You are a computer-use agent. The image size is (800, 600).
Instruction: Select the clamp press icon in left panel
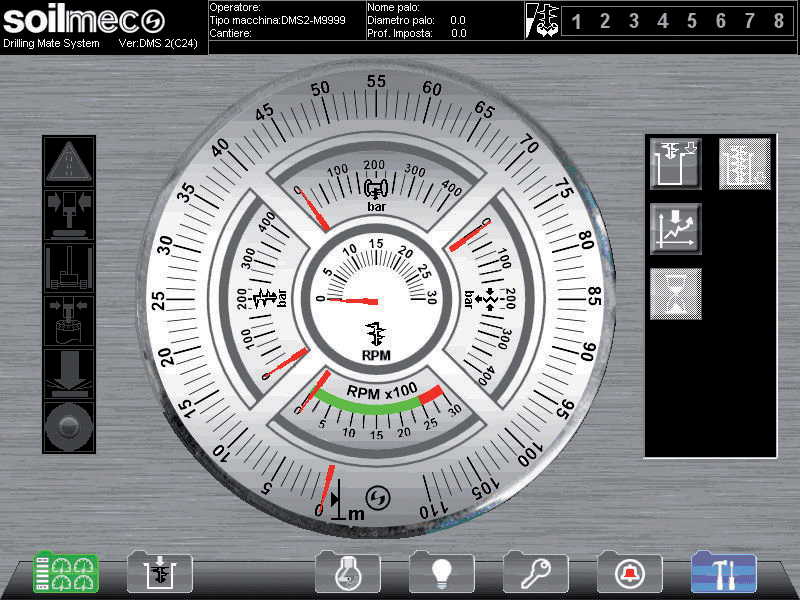69,214
